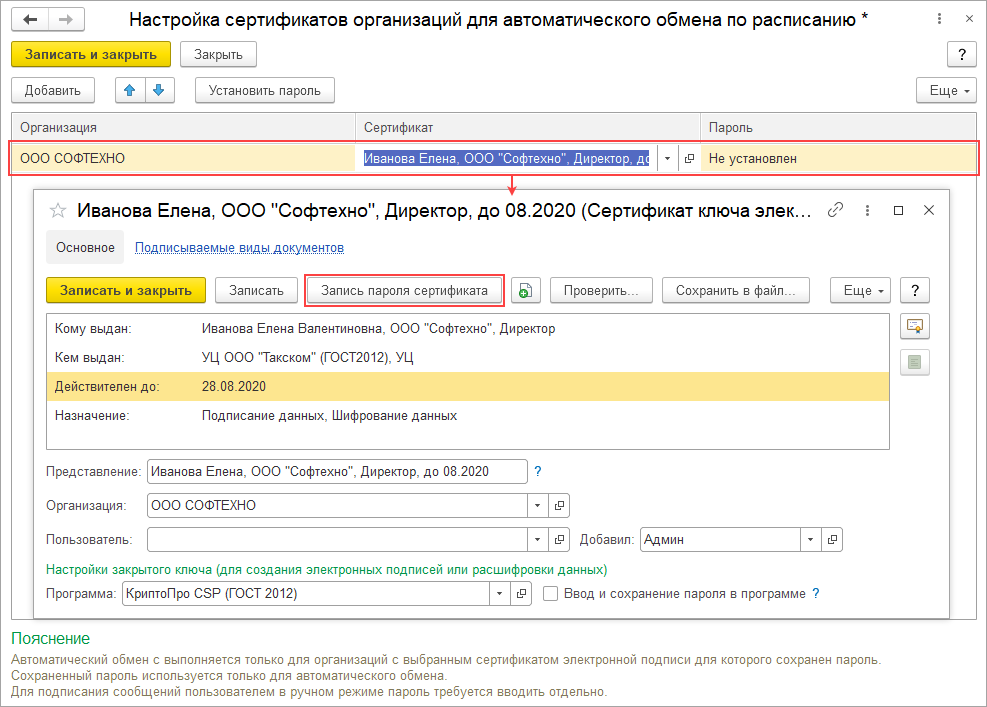Select the Действителен до 28.08.2020 row
Screen dimensions: 987x707
coord(468,387)
